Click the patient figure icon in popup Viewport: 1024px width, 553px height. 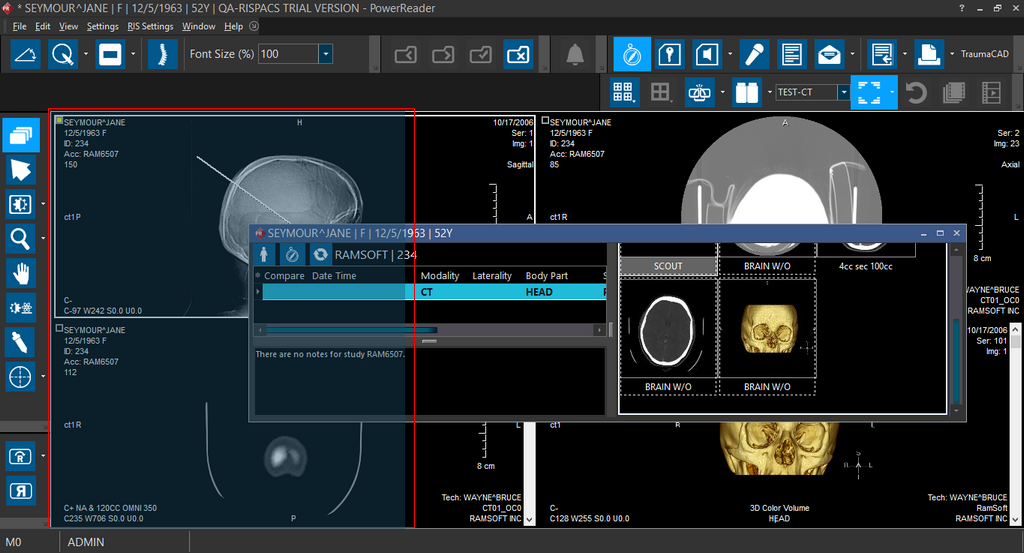(x=264, y=255)
